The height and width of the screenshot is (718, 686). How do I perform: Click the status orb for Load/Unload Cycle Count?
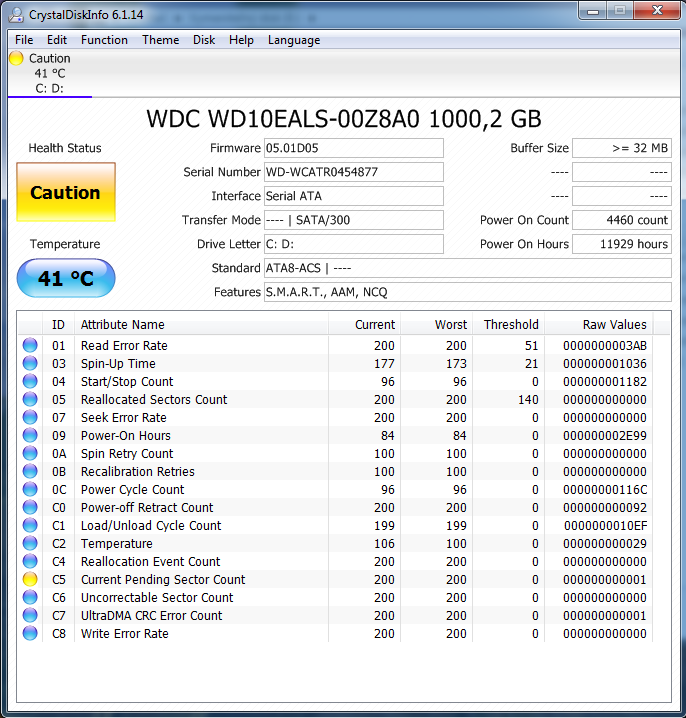tap(30, 526)
